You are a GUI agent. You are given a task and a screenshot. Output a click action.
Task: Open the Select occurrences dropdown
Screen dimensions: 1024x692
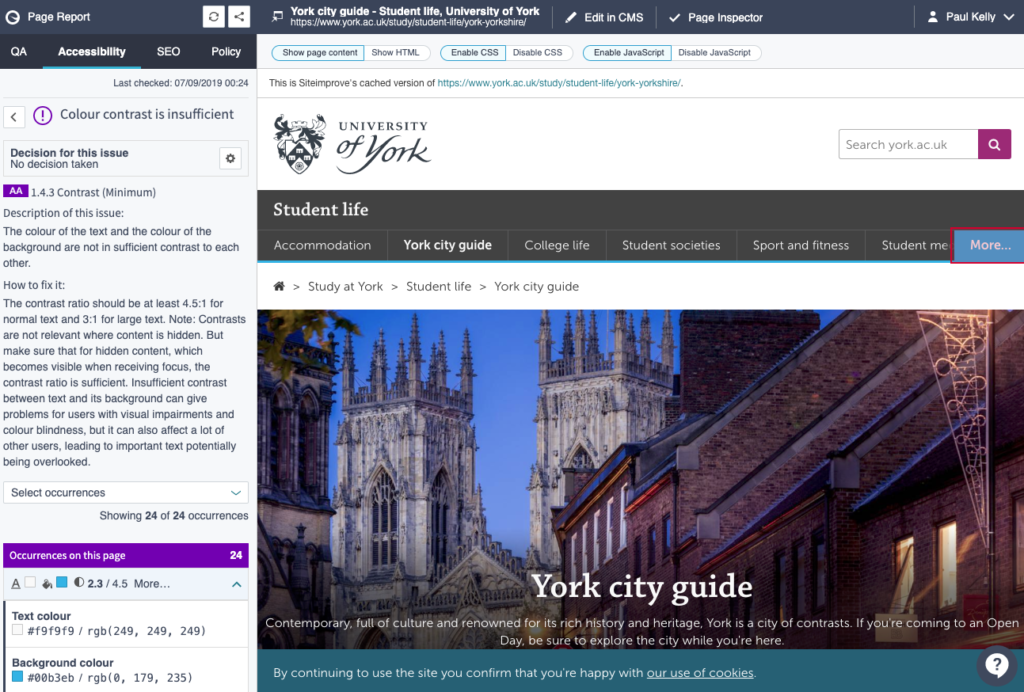point(126,493)
